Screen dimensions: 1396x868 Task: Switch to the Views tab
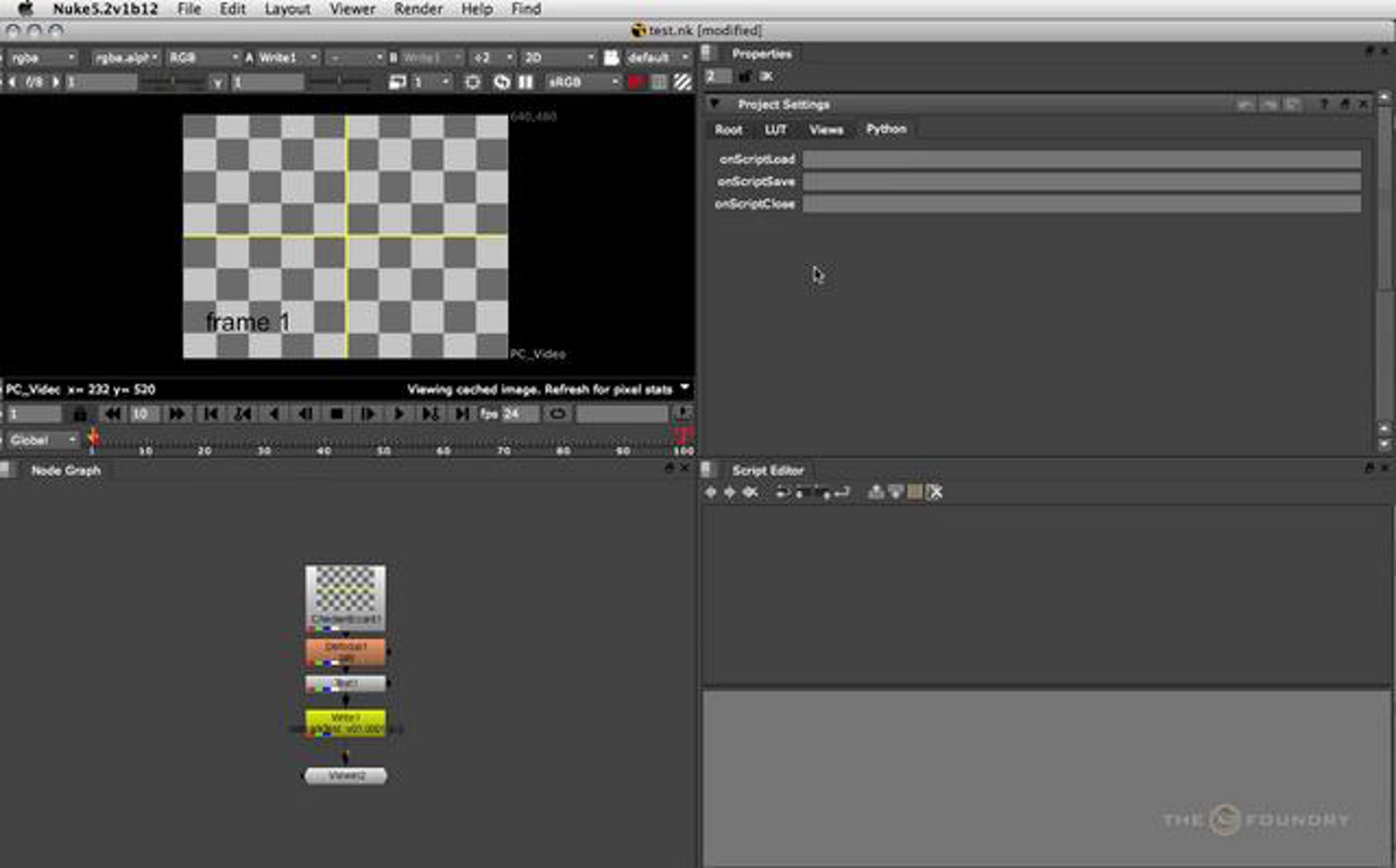tap(826, 130)
